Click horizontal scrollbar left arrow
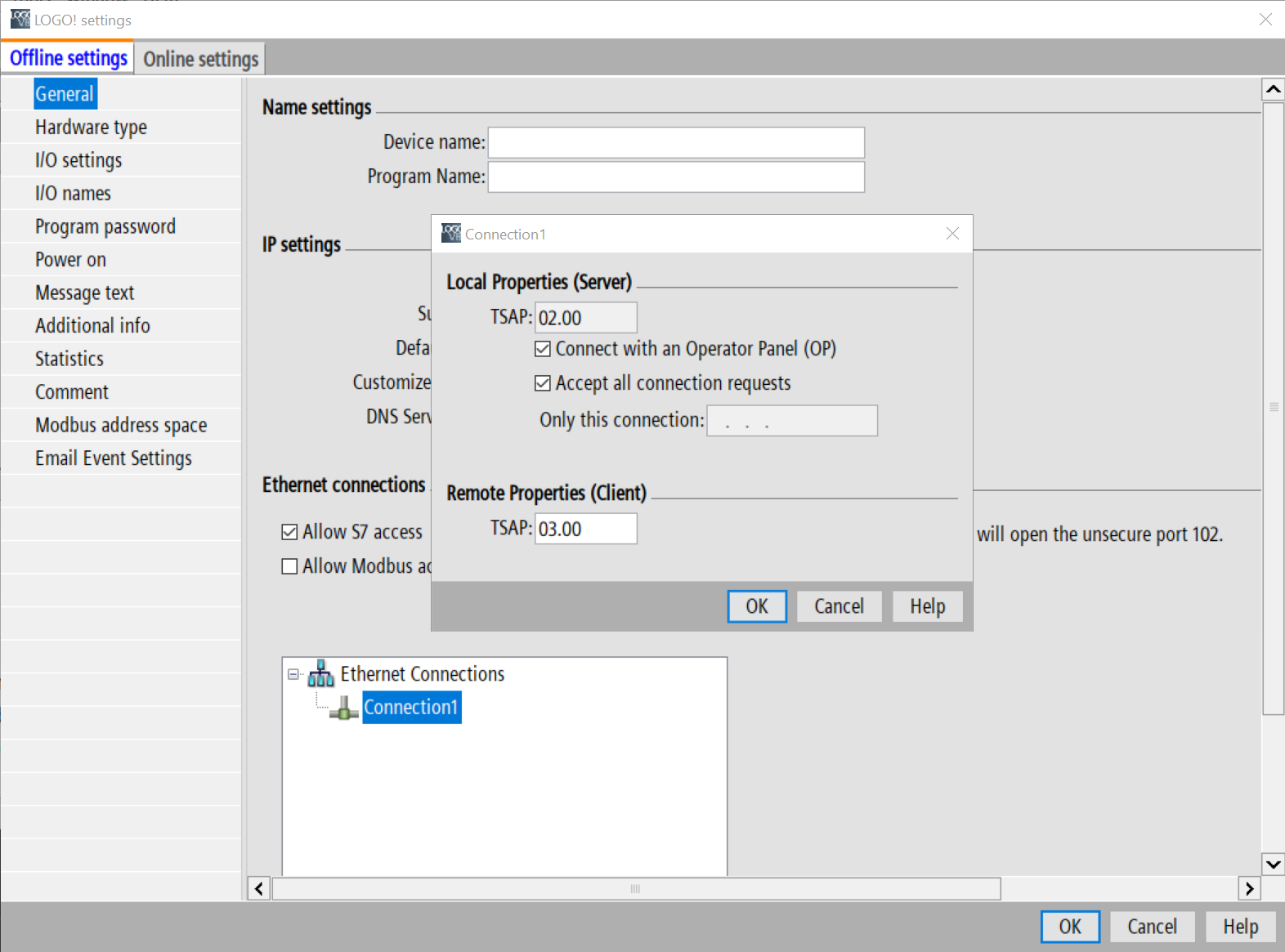 point(259,888)
